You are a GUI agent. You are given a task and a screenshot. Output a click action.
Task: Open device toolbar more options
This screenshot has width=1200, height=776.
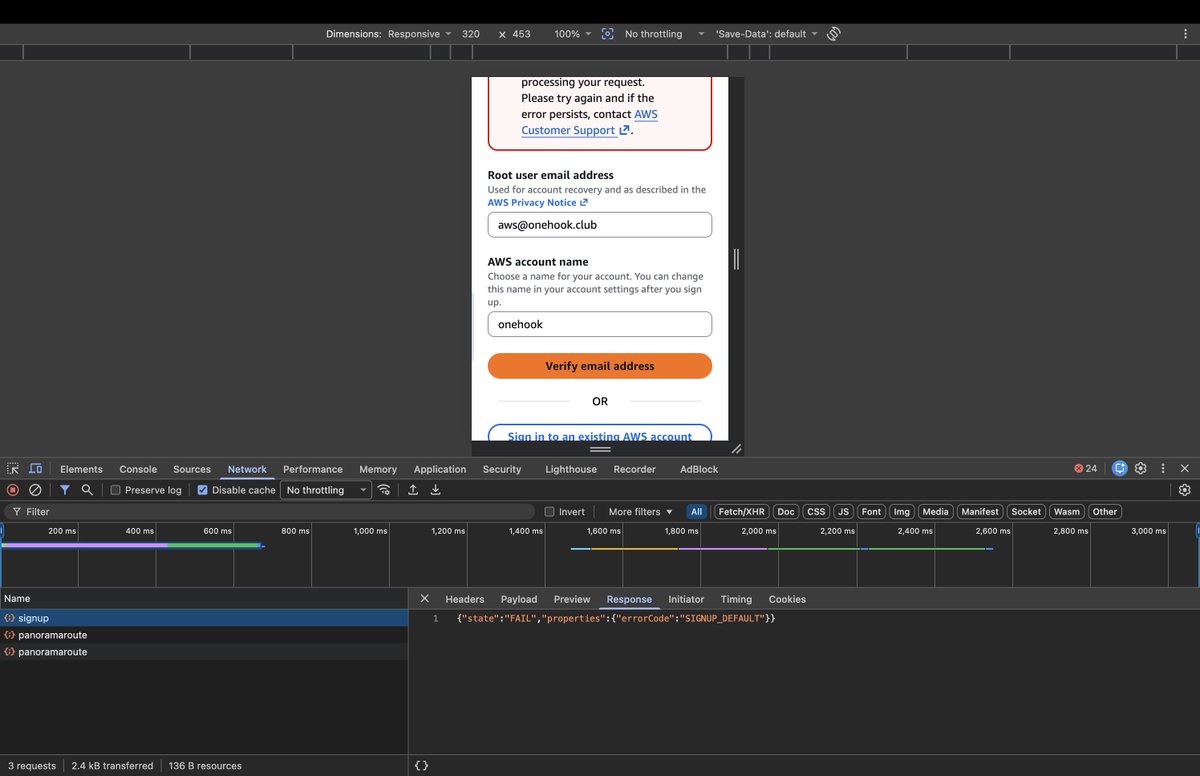tap(1185, 34)
